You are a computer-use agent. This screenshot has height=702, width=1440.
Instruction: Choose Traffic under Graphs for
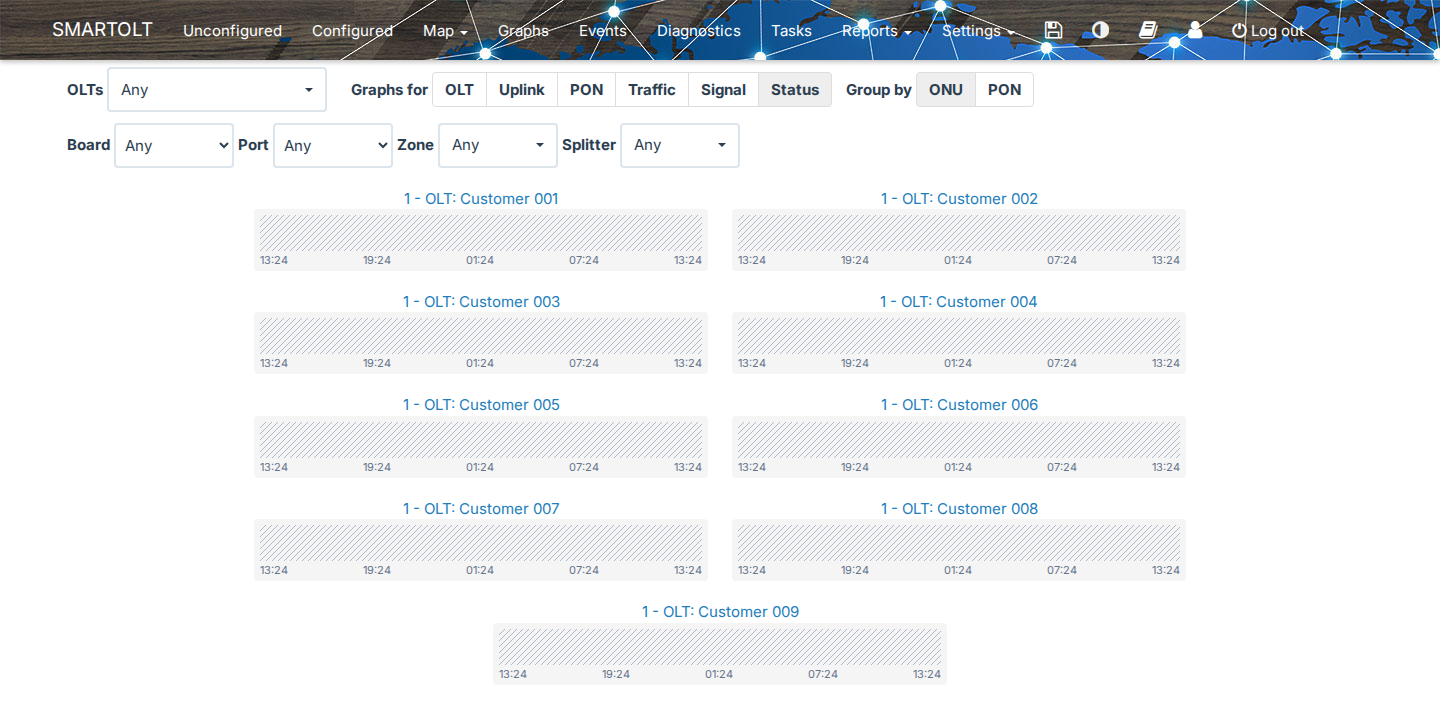click(652, 90)
